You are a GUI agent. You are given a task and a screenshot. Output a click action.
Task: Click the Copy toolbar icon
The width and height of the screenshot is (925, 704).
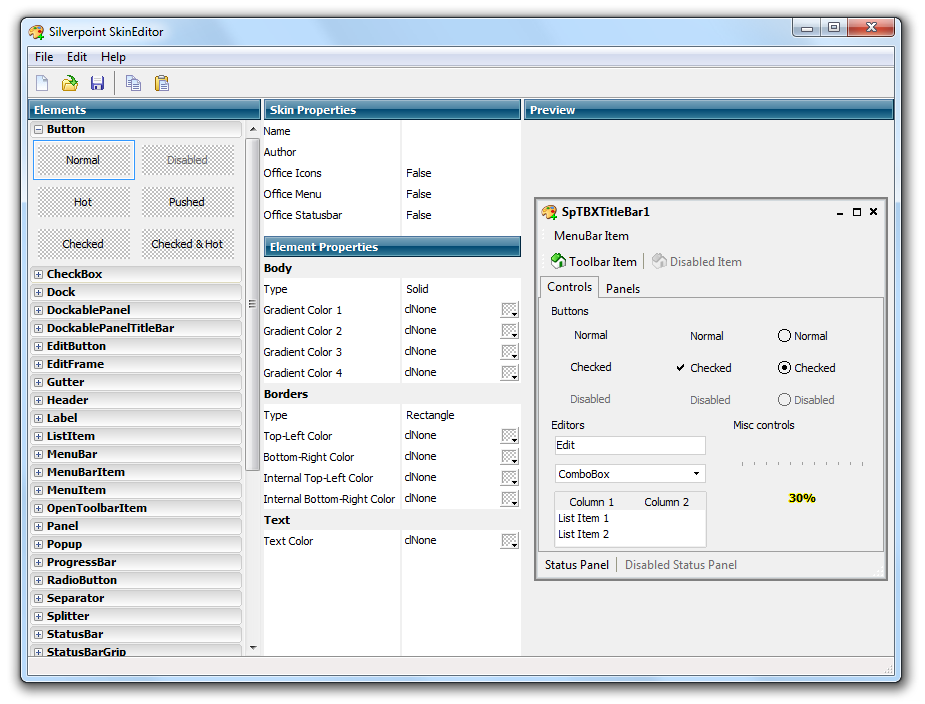click(x=133, y=83)
